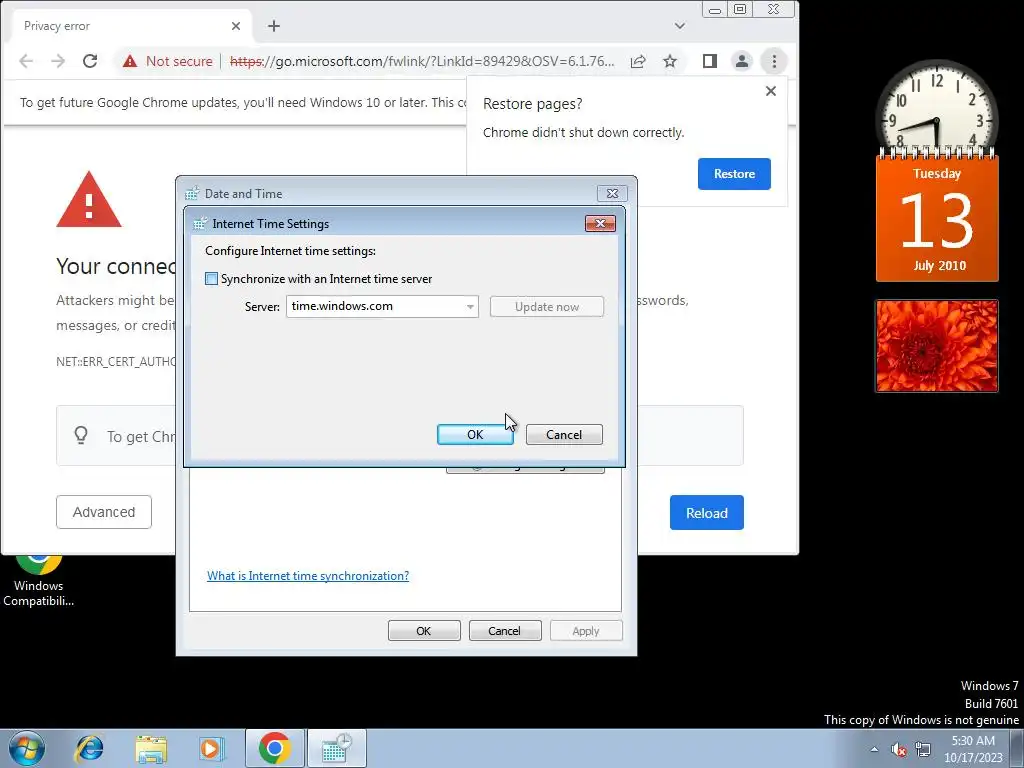Click the Advanced button on error page
Viewport: 1024px width, 768px height.
tap(104, 512)
